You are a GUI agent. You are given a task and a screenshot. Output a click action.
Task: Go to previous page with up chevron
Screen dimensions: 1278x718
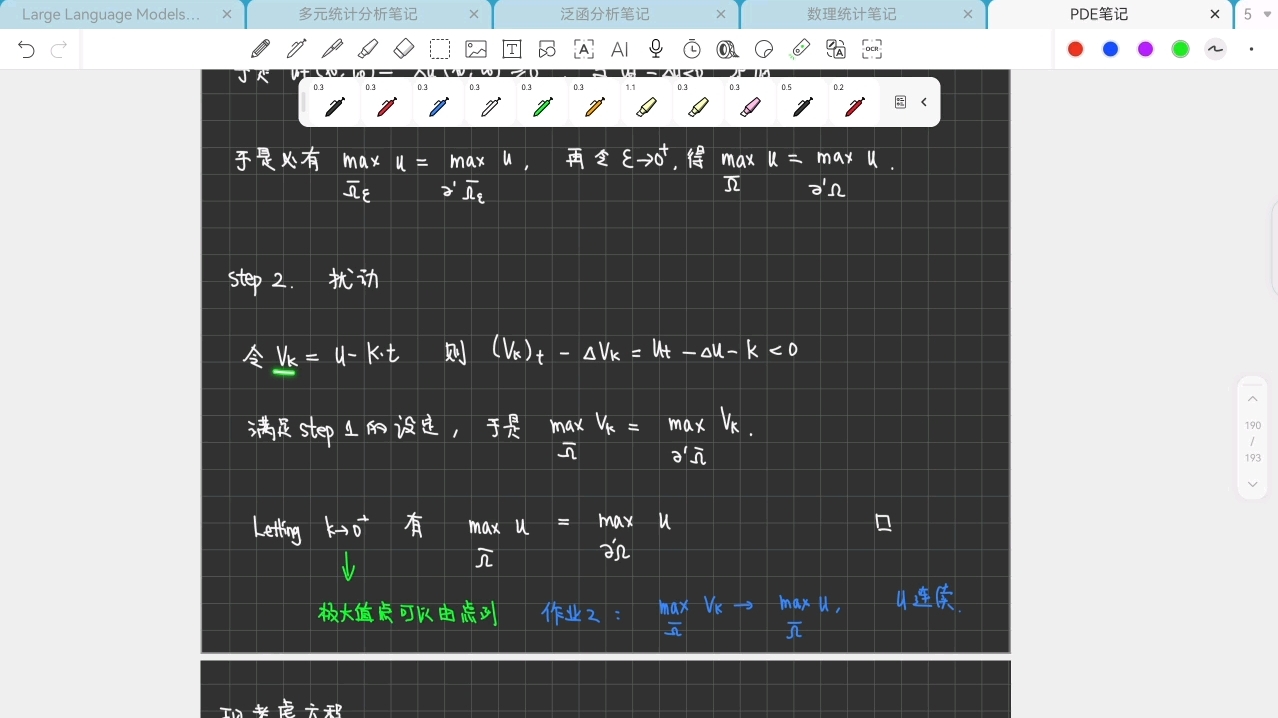(x=1253, y=399)
